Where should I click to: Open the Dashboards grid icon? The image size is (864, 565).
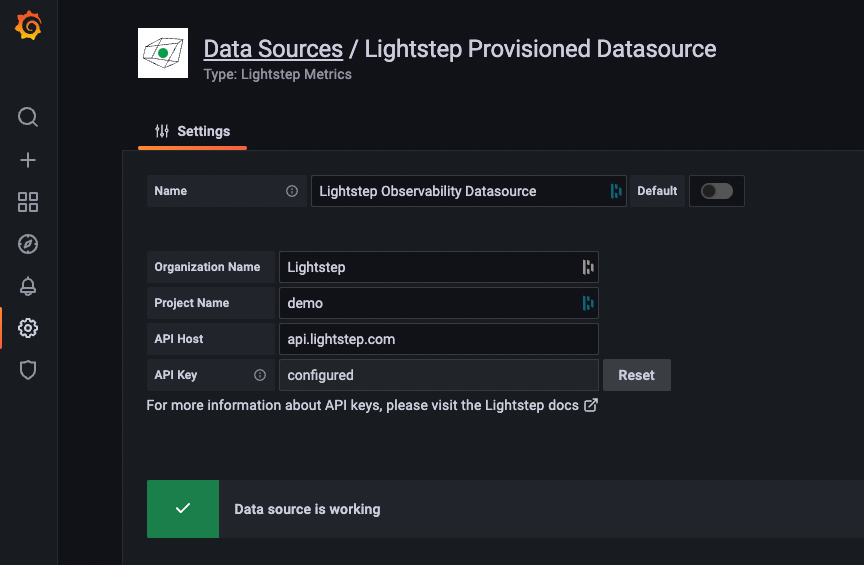point(28,202)
